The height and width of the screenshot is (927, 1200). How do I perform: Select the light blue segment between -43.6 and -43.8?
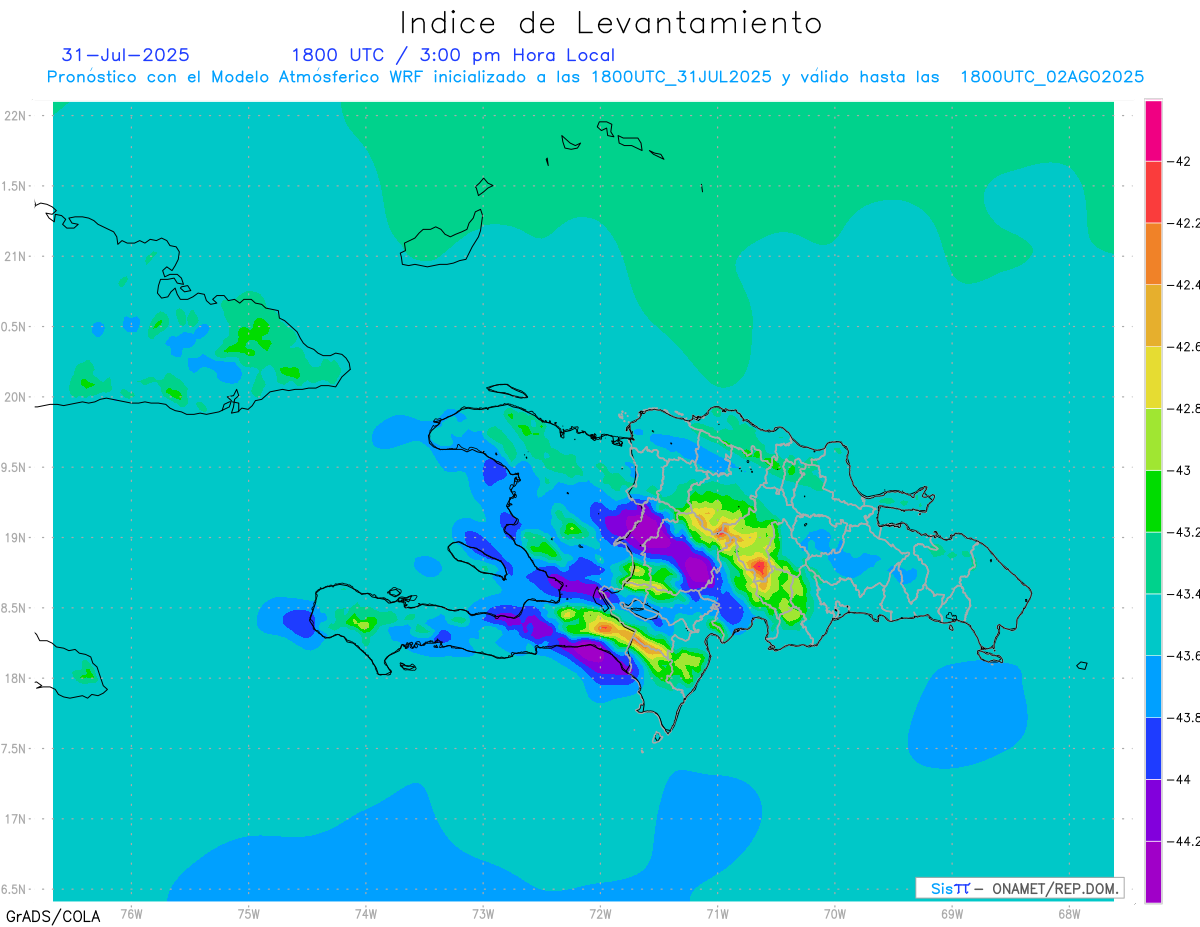tap(1153, 687)
